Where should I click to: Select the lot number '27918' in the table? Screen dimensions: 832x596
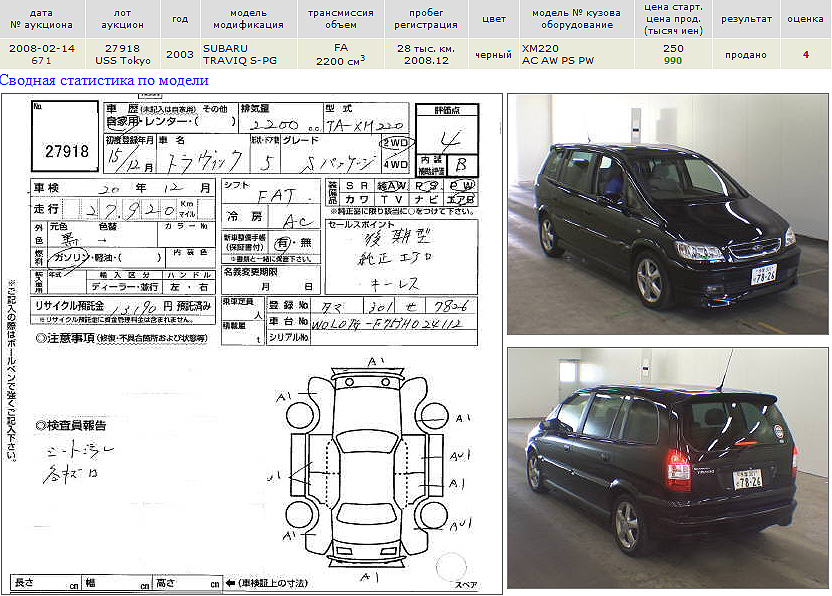click(x=123, y=48)
